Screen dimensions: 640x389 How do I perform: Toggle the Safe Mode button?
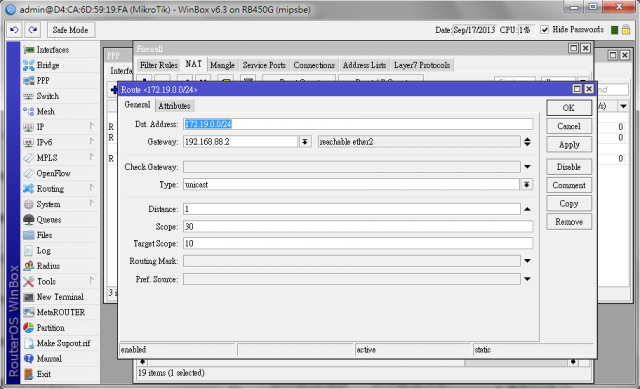click(70, 30)
